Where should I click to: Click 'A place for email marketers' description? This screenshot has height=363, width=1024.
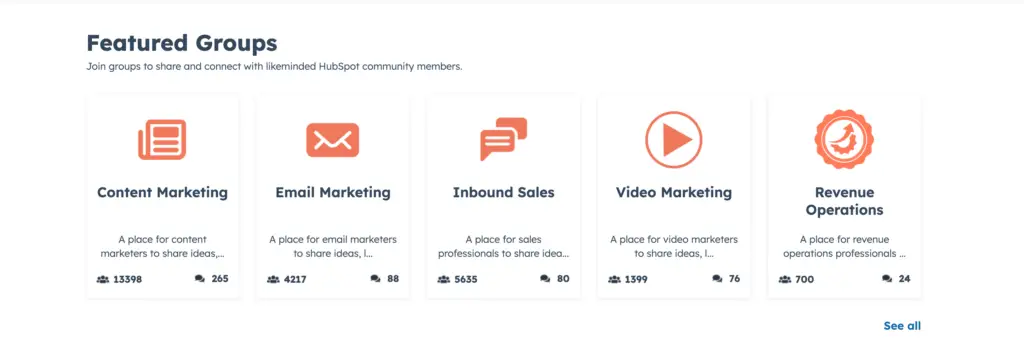(x=333, y=247)
